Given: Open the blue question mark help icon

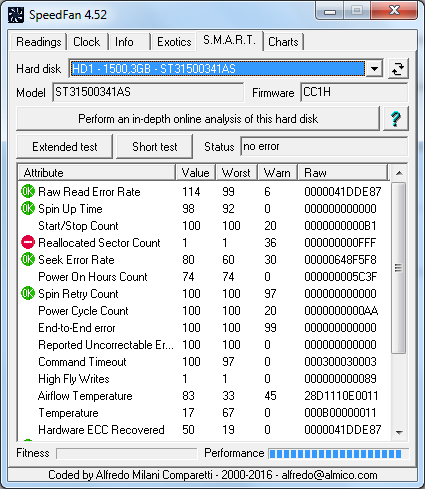Looking at the screenshot, I should [396, 119].
